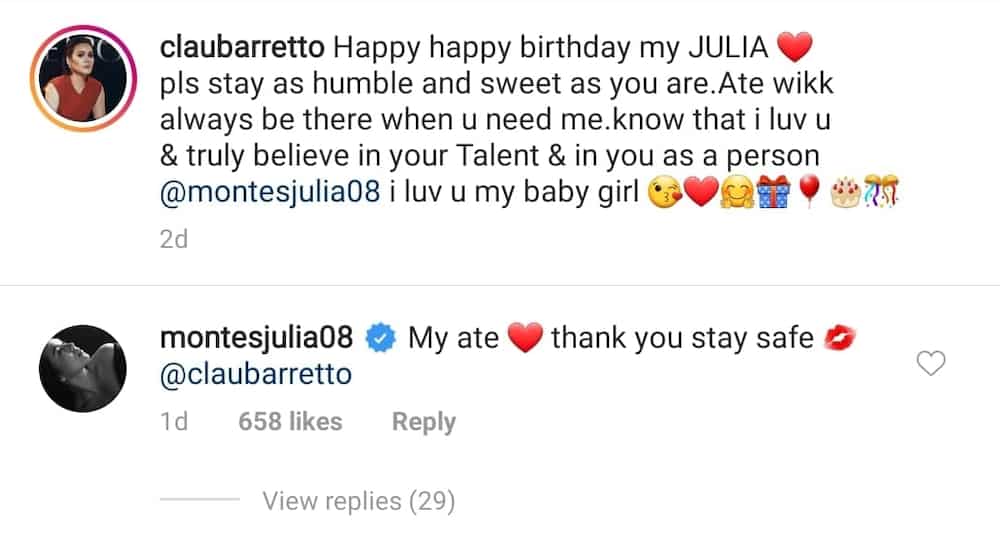Open the montesjulia08 username in the comment
This screenshot has width=1000, height=545.
(256, 338)
